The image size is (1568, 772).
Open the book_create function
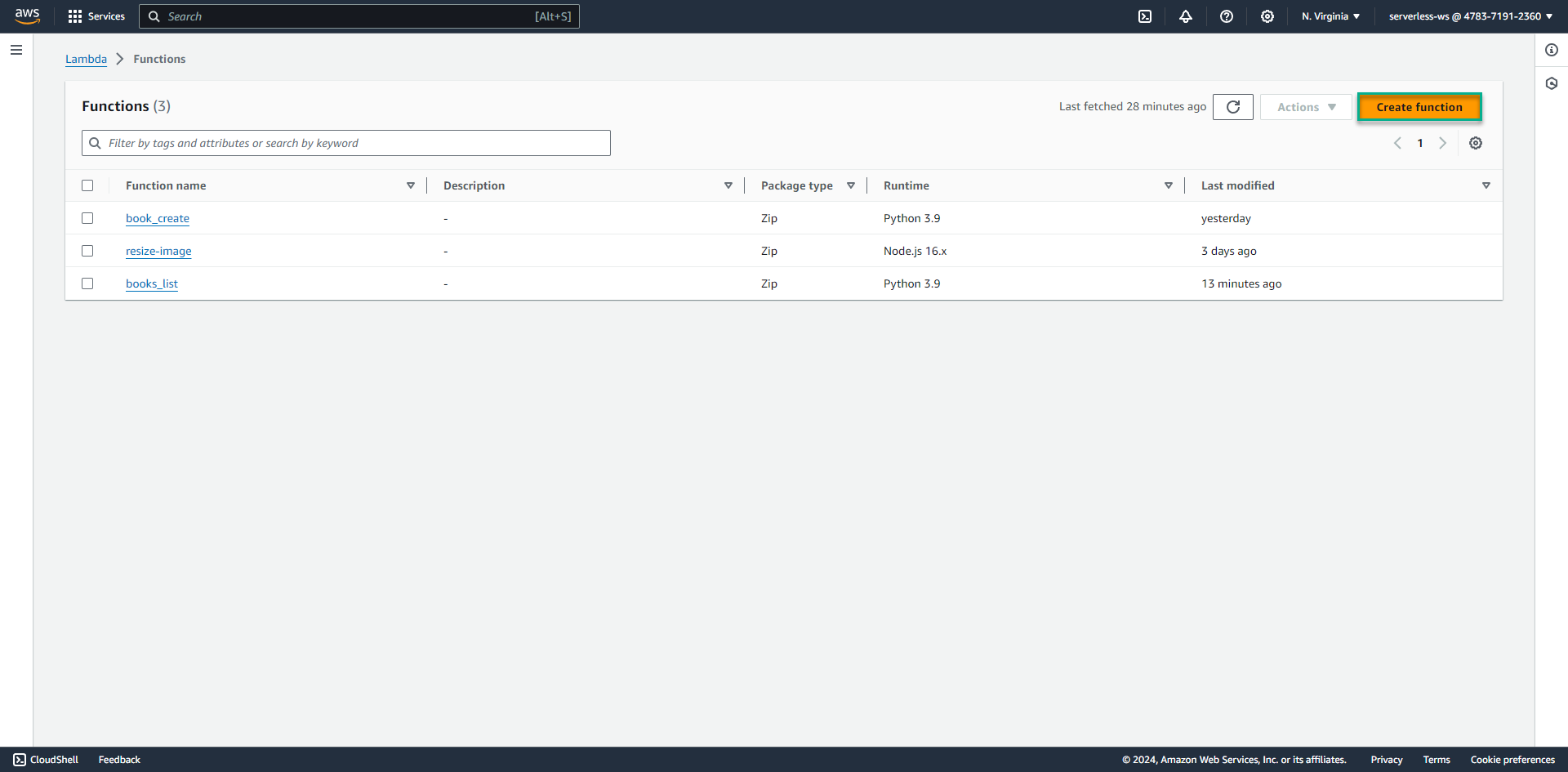[x=158, y=218]
